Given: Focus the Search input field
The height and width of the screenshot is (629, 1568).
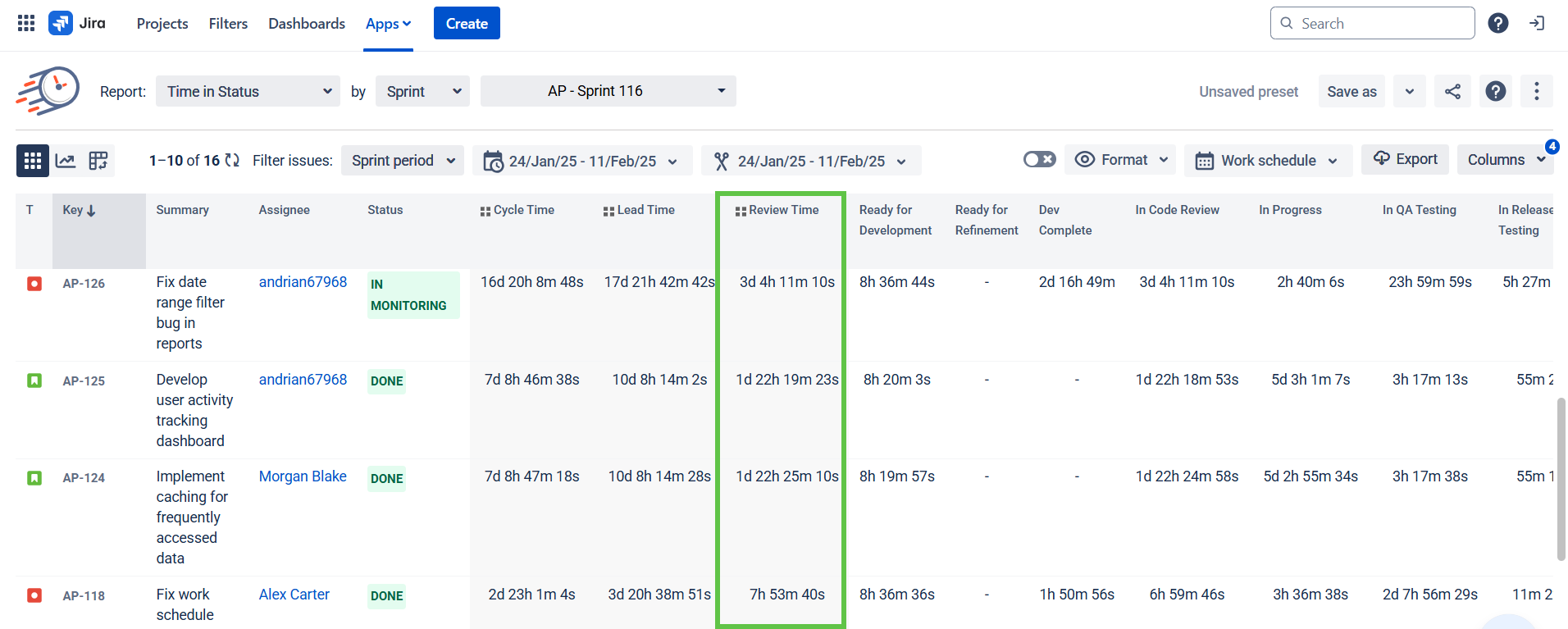Looking at the screenshot, I should tap(1373, 23).
